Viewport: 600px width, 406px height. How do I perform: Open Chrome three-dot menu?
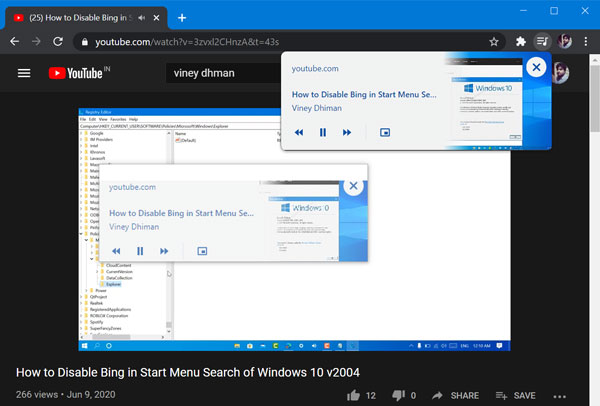[x=586, y=41]
